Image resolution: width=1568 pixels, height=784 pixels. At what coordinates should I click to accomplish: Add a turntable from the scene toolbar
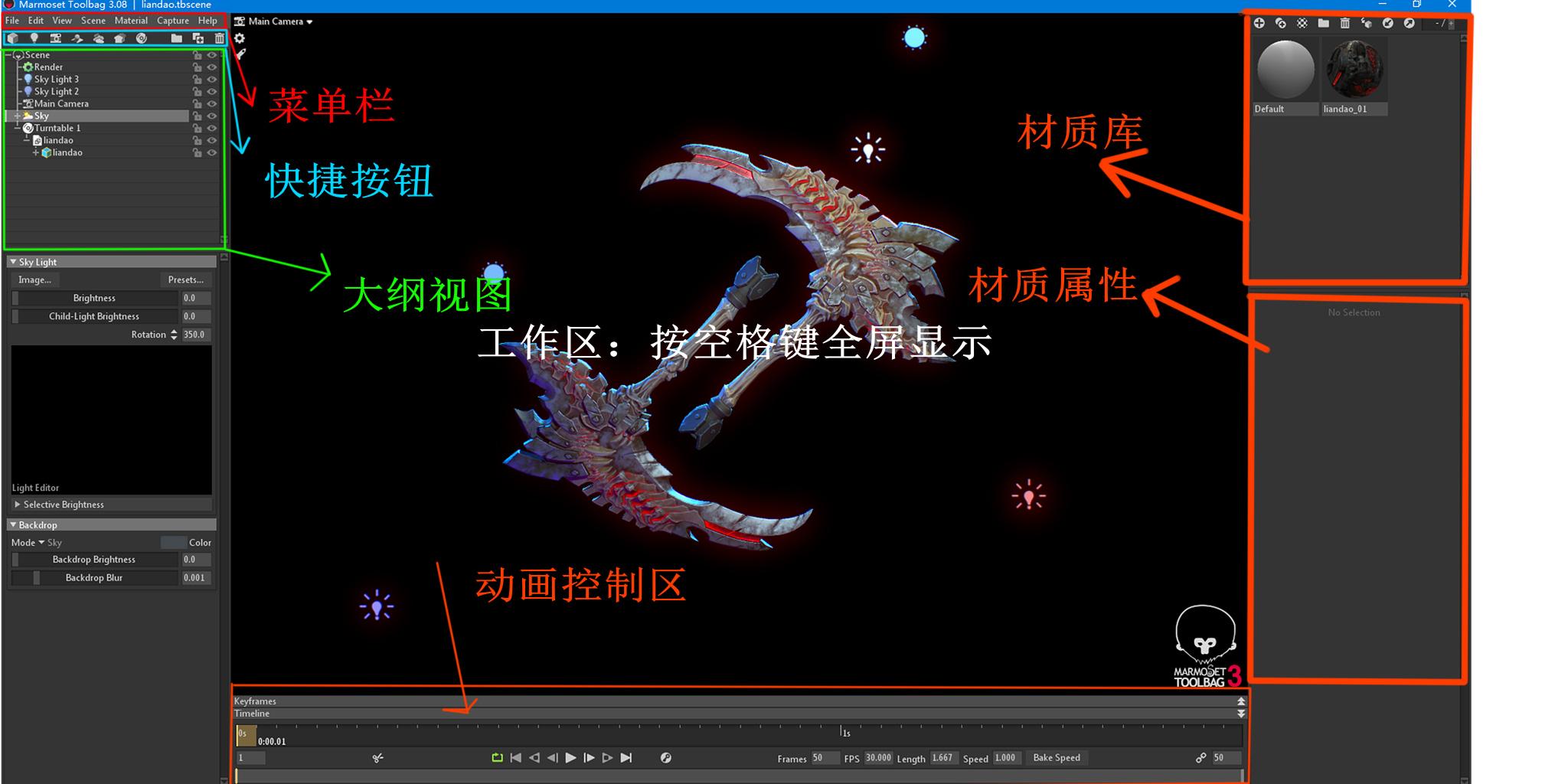(142, 38)
